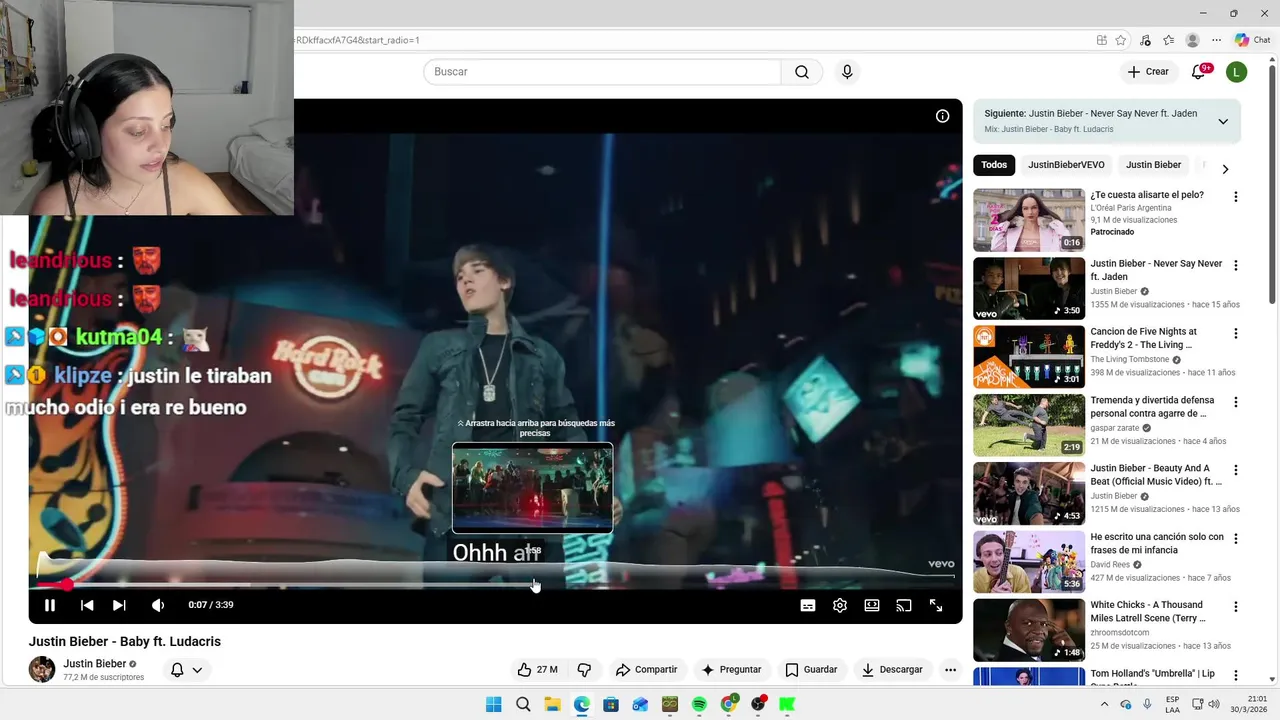Go to the previous video
1280x720 pixels.
87,605
